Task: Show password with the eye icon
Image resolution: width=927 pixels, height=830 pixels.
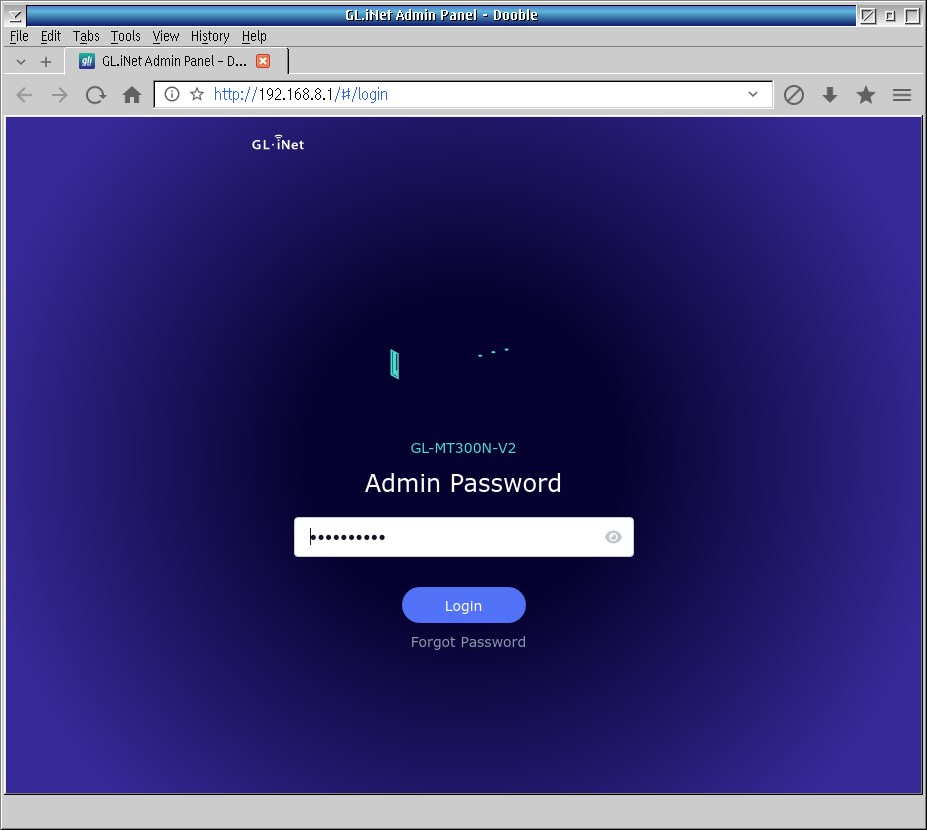Action: [613, 537]
